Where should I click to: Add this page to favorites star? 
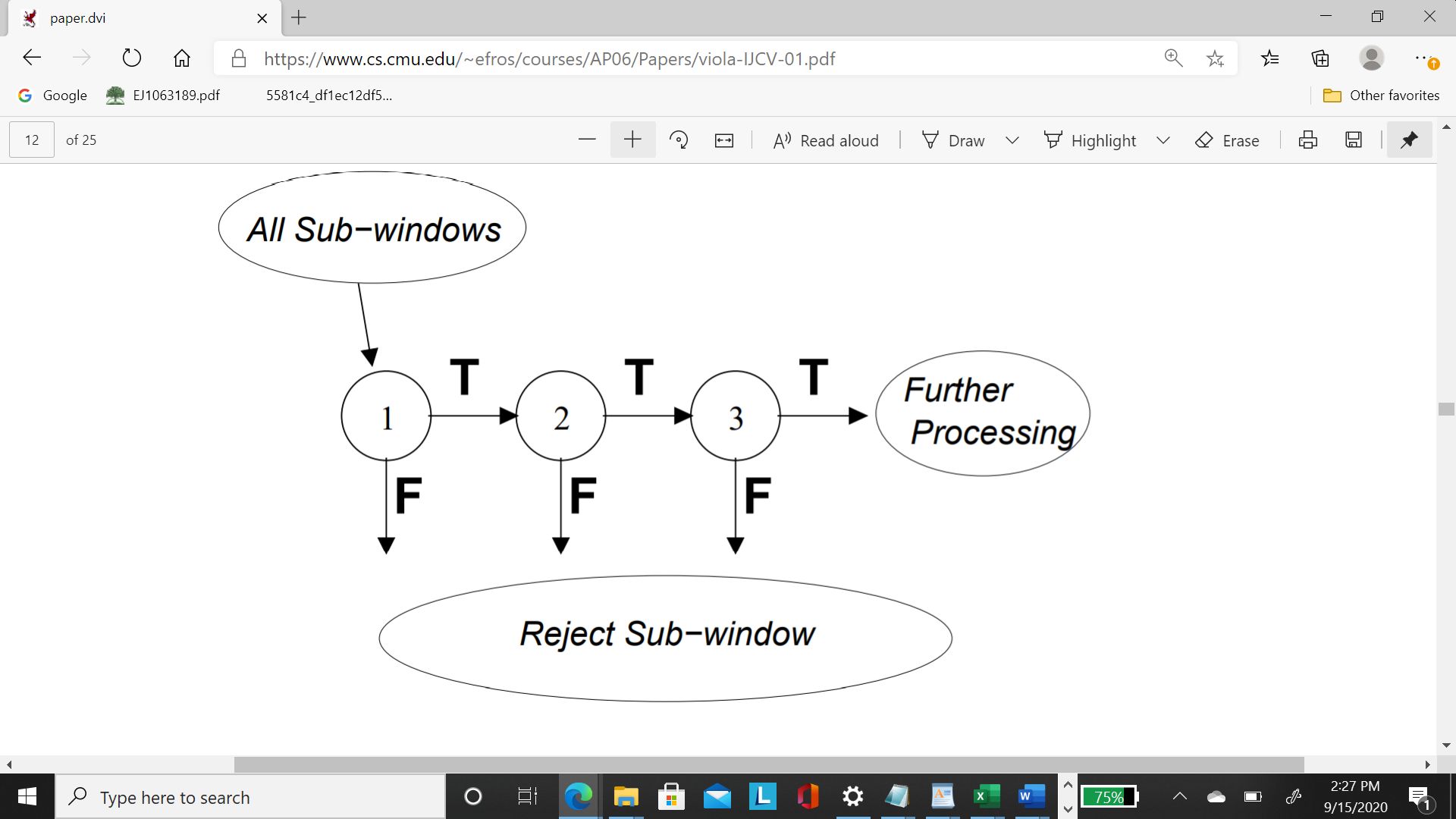[x=1215, y=58]
